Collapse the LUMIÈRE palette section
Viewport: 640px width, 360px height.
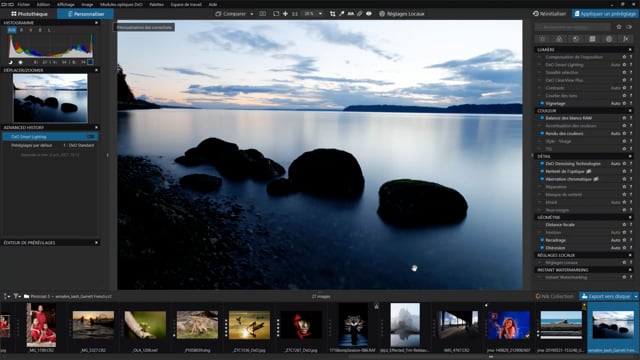[x=630, y=49]
